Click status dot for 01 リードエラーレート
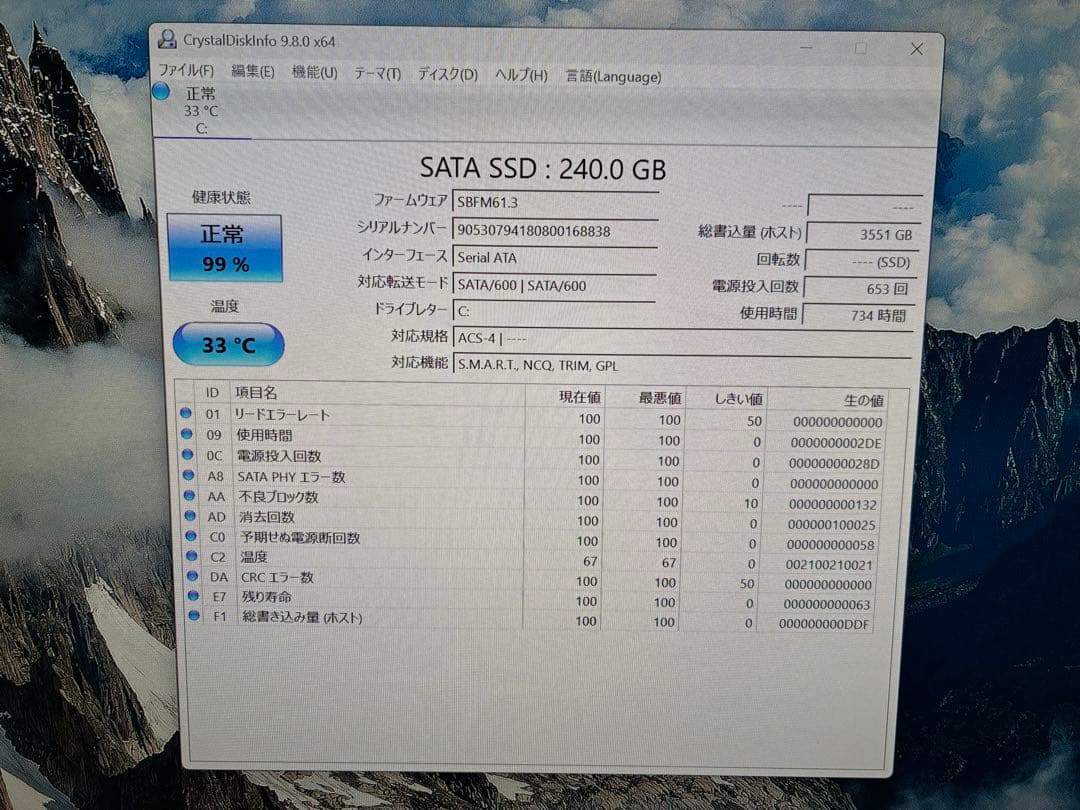The image size is (1080, 810). pos(185,413)
